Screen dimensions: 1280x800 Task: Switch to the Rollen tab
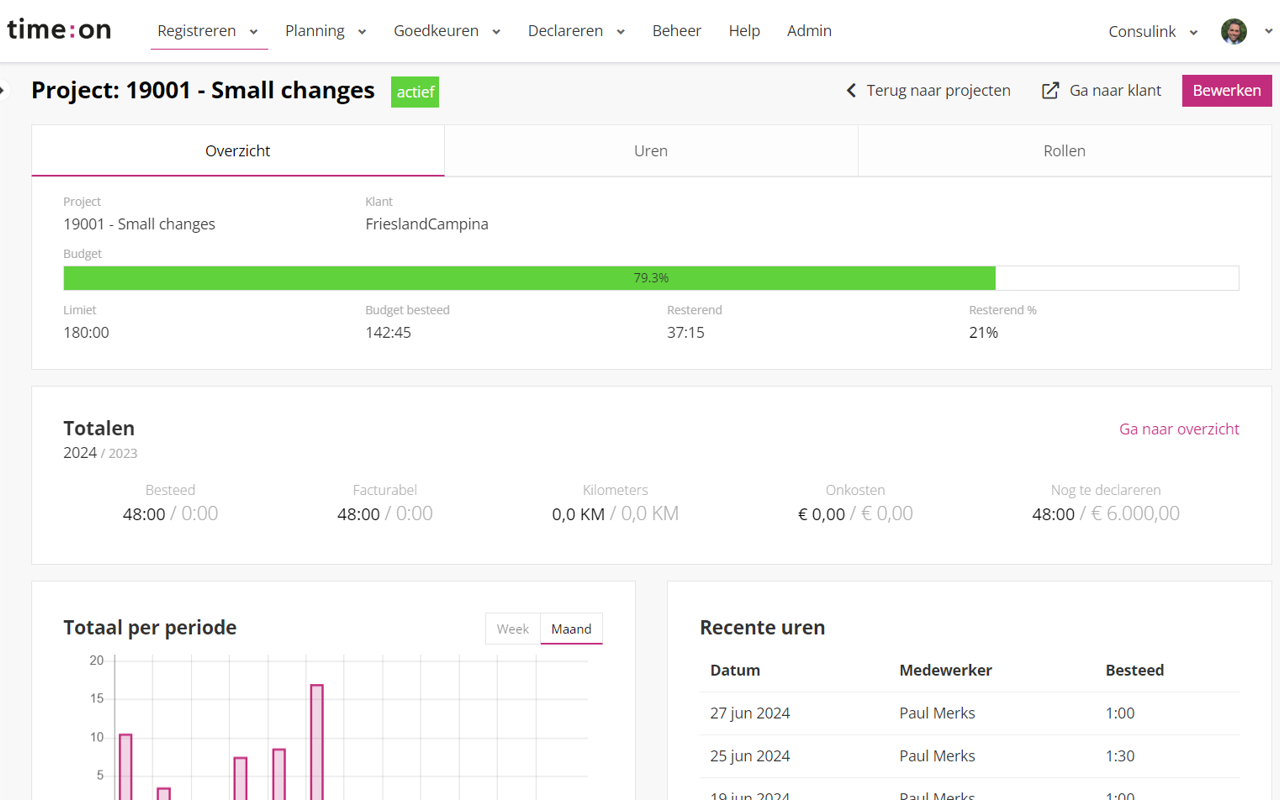(1064, 151)
